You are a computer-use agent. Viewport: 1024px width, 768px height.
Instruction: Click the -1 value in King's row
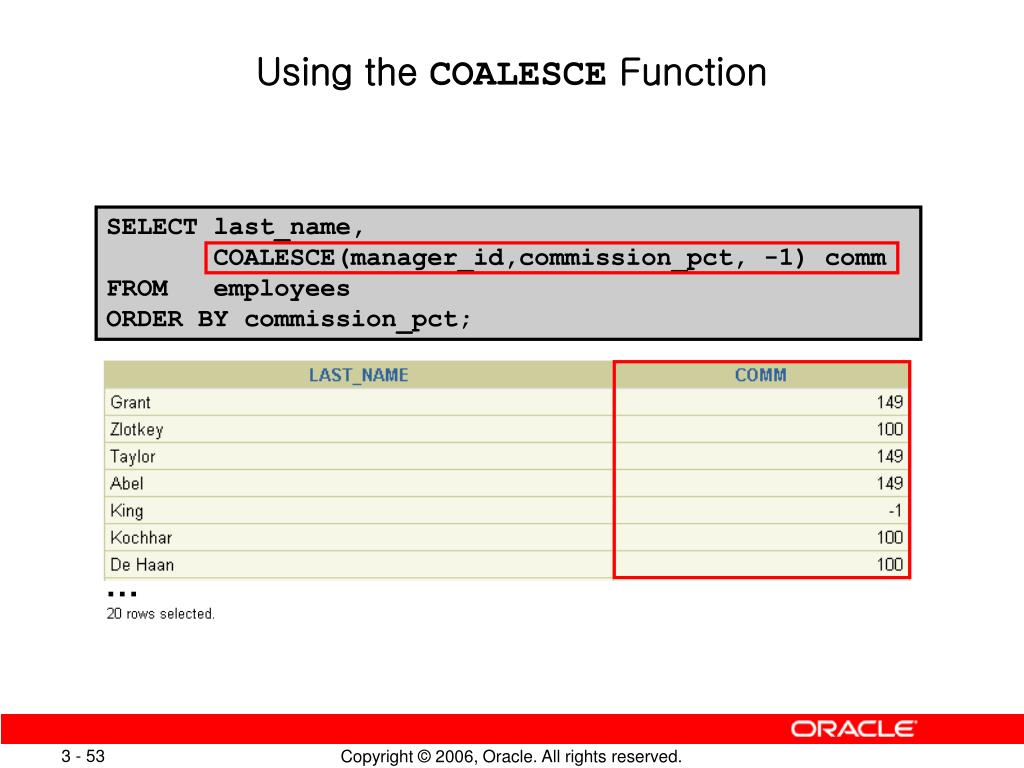point(895,511)
